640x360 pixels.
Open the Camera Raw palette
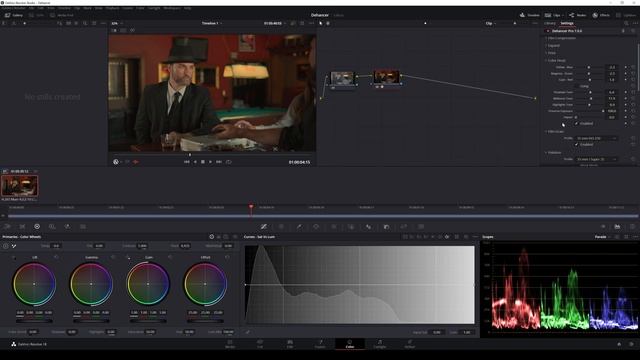click(x=7, y=227)
